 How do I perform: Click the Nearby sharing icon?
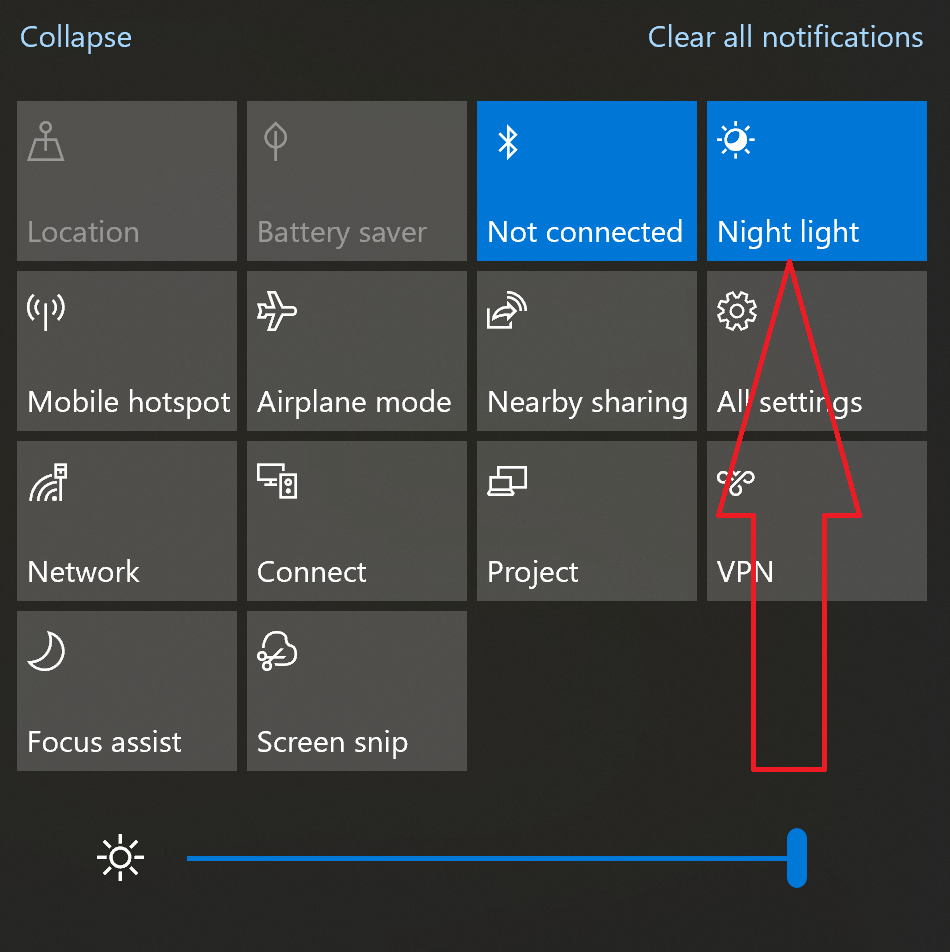[507, 310]
